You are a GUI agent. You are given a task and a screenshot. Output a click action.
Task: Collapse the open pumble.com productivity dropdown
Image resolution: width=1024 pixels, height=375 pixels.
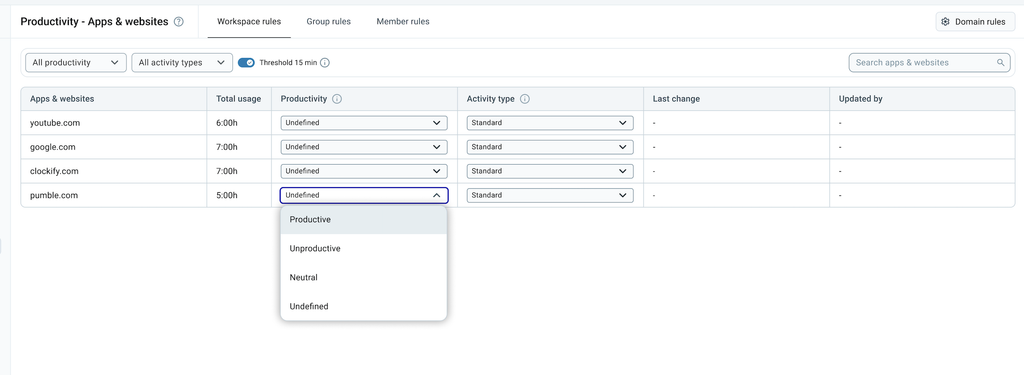364,195
